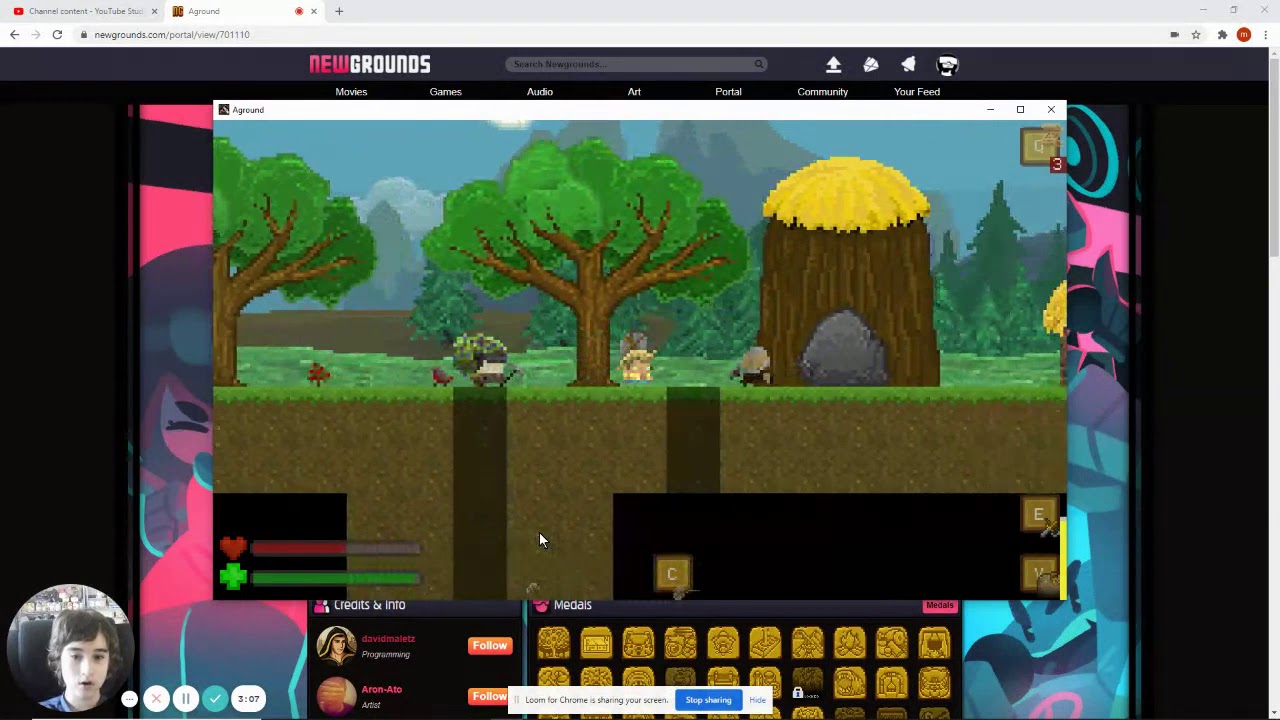Open the Chrome three-dot menu
This screenshot has width=1280, height=720.
(1264, 34)
